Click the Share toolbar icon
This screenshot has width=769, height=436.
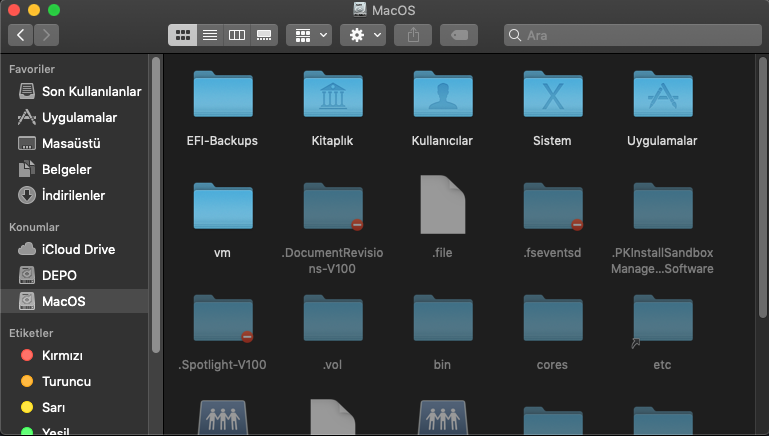pos(413,35)
